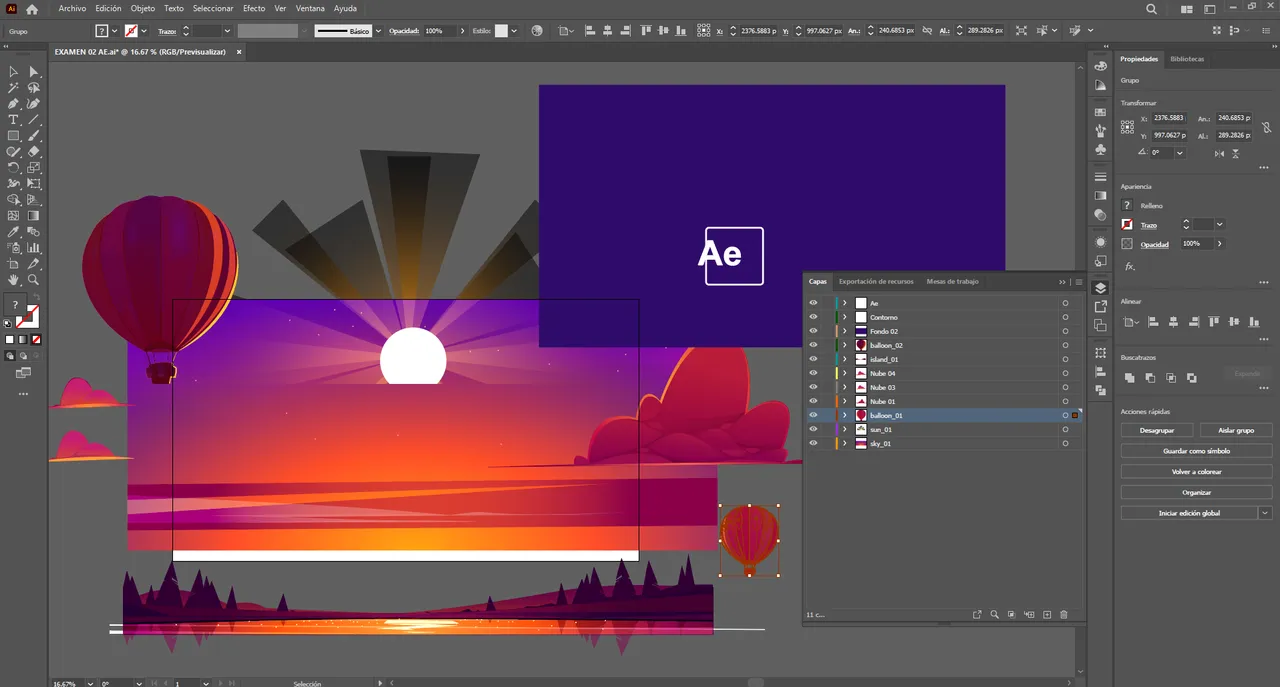
Task: Hide the balloon_02 layer
Action: point(813,345)
